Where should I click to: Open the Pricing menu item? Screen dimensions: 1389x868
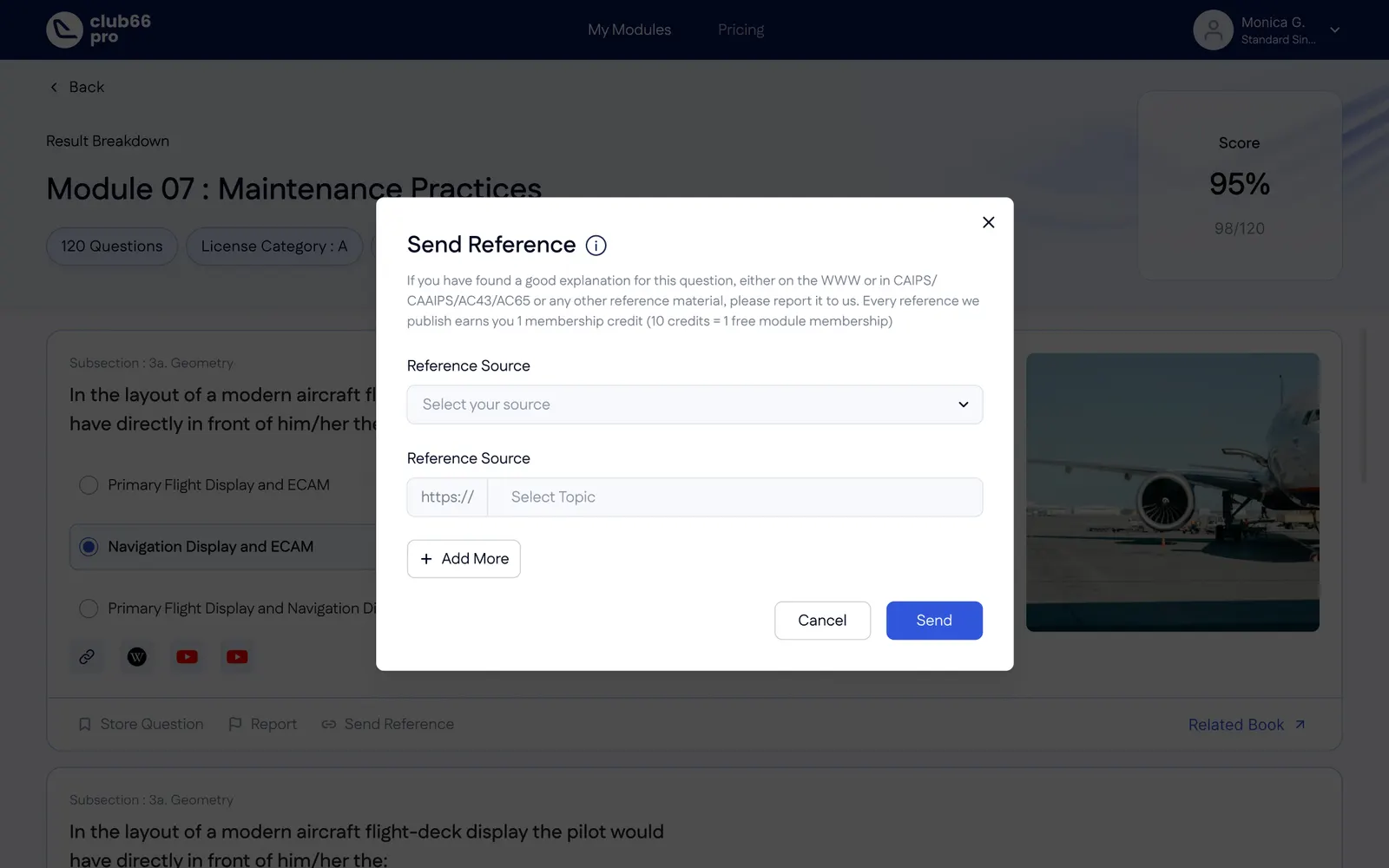[741, 30]
